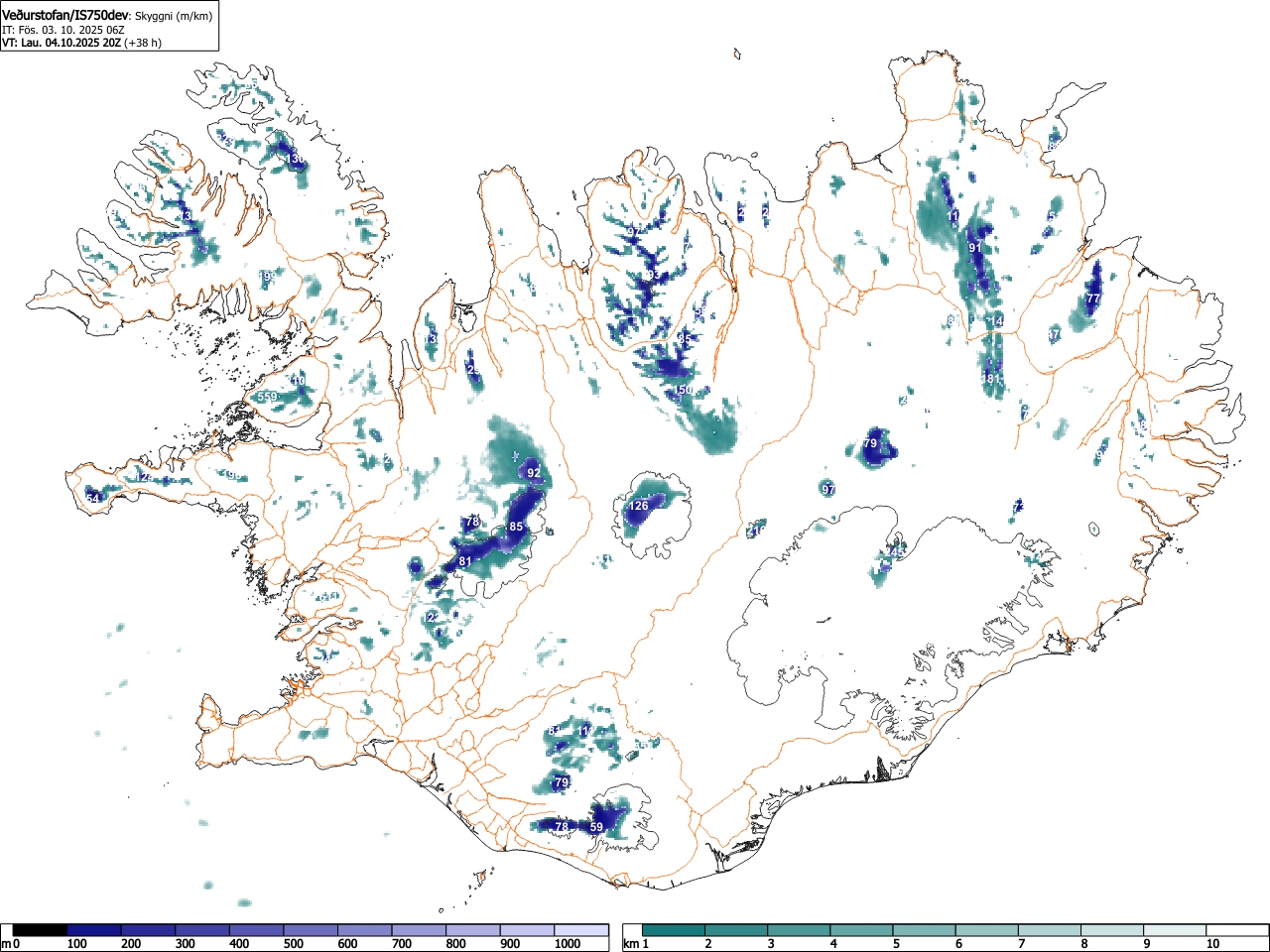Select the 300–400 m legend swatch
Viewport: 1270px width, 952px height.
point(202,930)
